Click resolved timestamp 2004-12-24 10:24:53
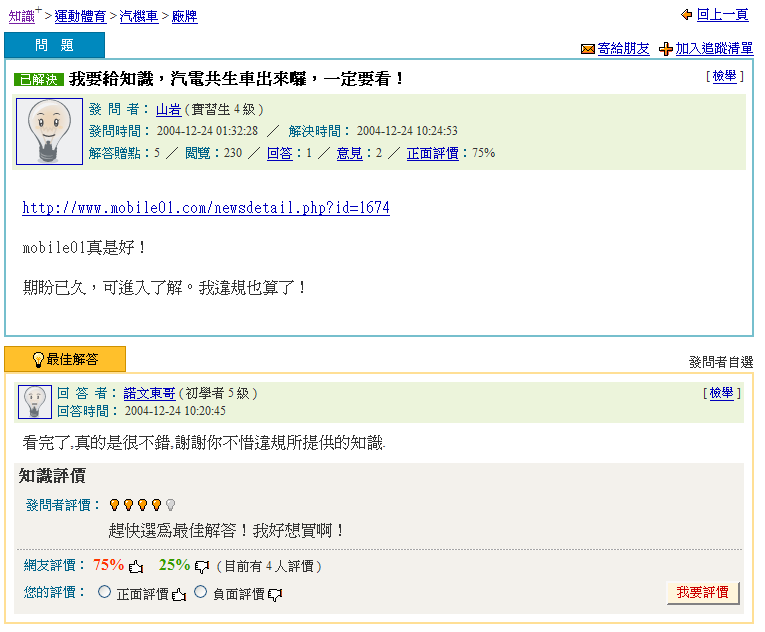This screenshot has width=765, height=632. (x=407, y=131)
